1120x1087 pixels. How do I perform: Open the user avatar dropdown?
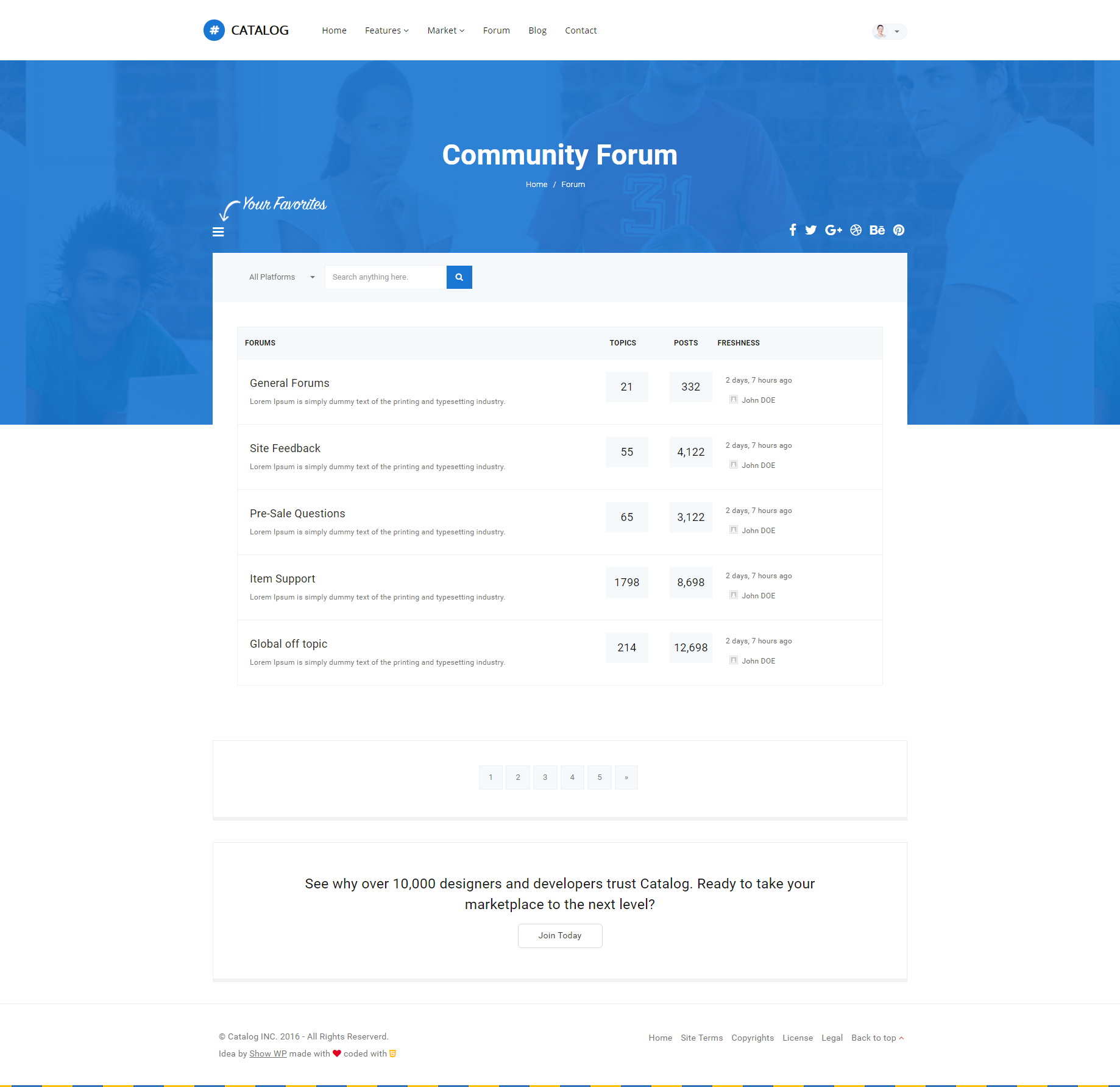pyautogui.click(x=888, y=31)
